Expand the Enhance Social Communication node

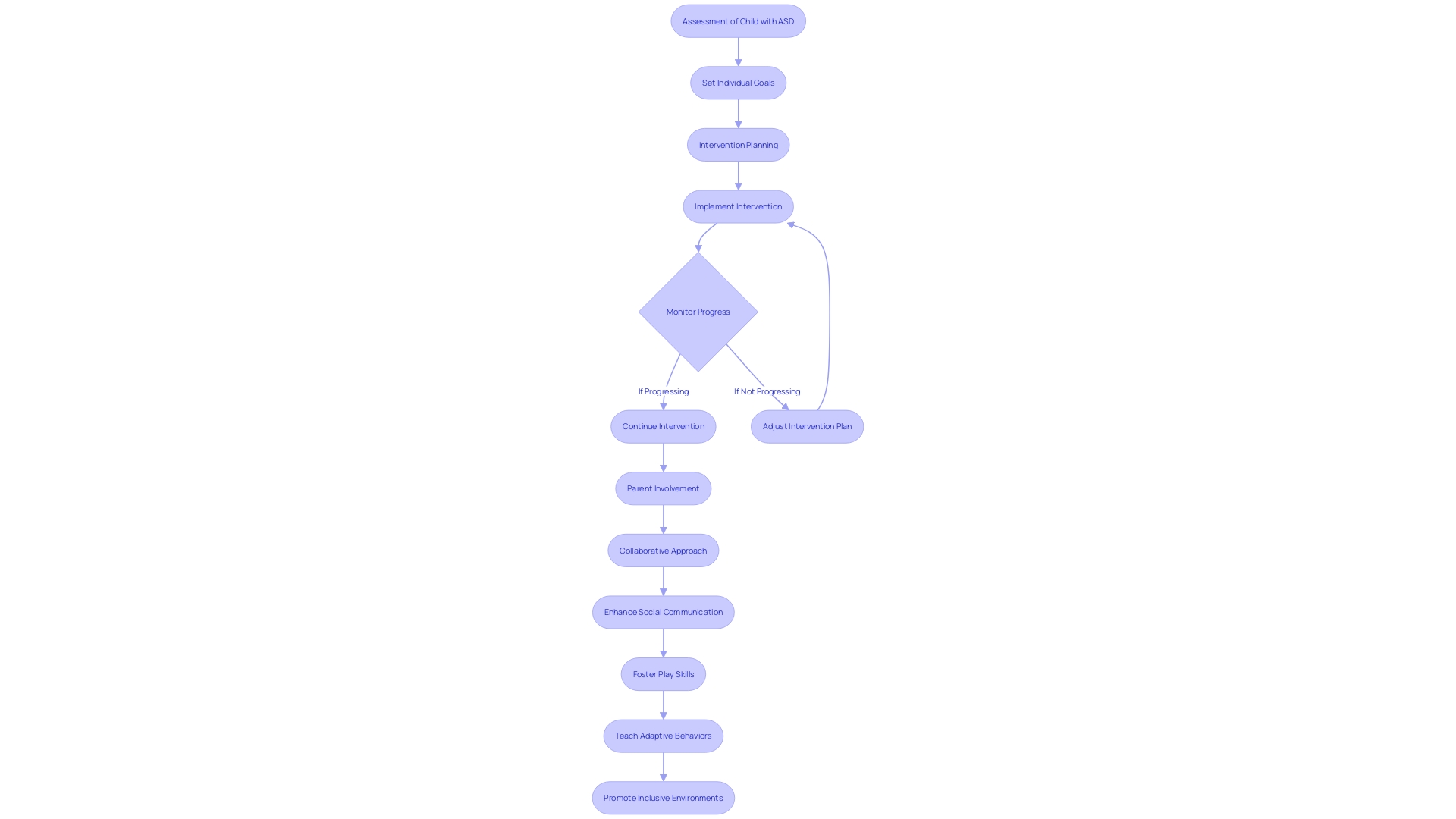pyautogui.click(x=663, y=611)
